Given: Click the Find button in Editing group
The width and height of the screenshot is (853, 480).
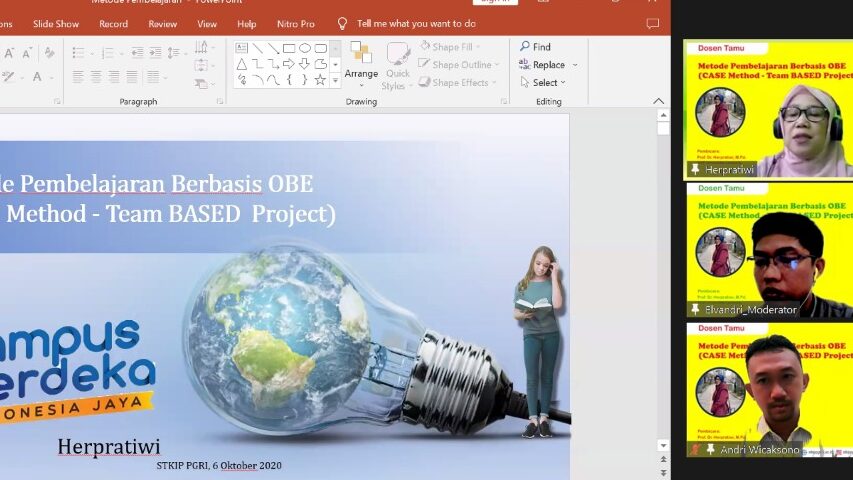Looking at the screenshot, I should coord(536,47).
